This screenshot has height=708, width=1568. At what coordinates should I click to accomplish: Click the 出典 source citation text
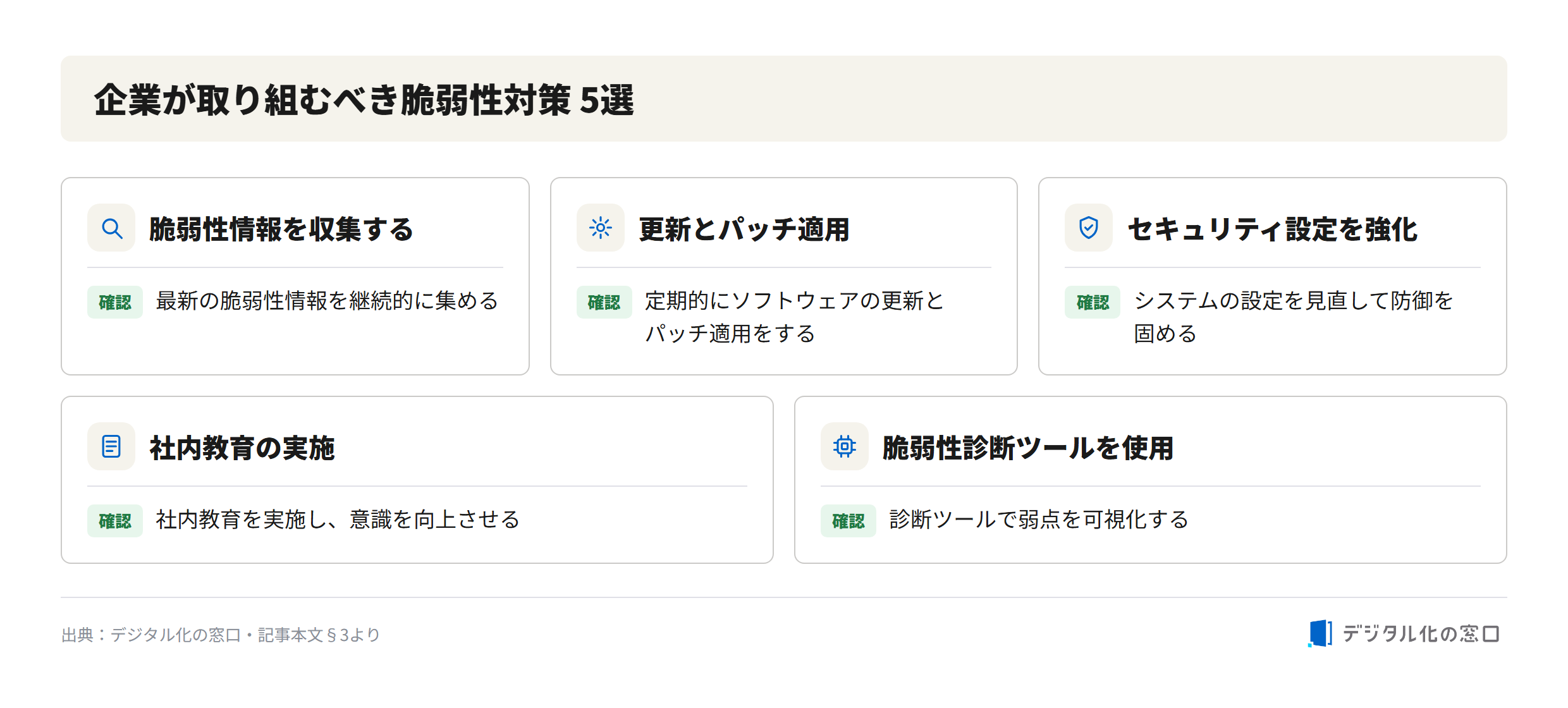point(221,635)
